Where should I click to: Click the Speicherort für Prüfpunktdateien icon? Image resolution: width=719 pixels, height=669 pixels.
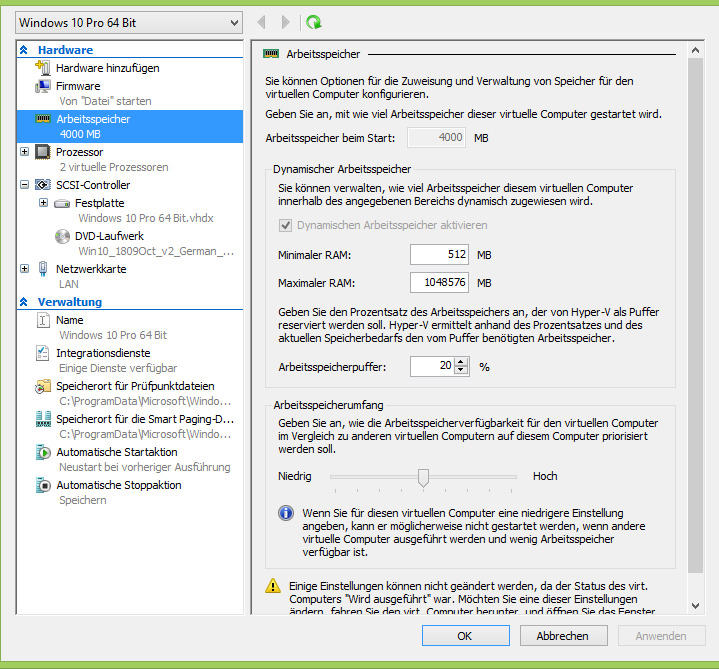(x=43, y=386)
